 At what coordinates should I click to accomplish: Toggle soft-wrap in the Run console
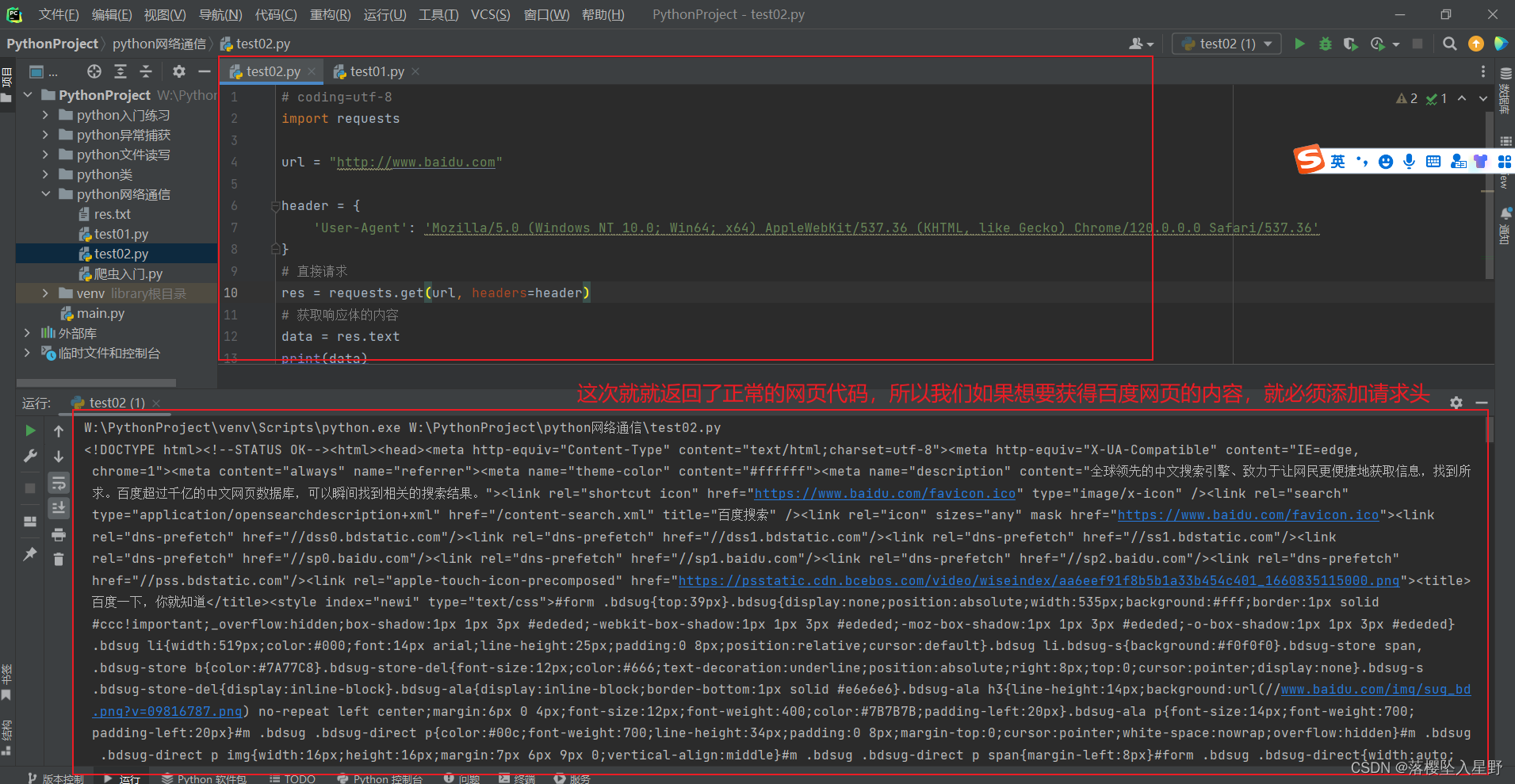click(59, 483)
